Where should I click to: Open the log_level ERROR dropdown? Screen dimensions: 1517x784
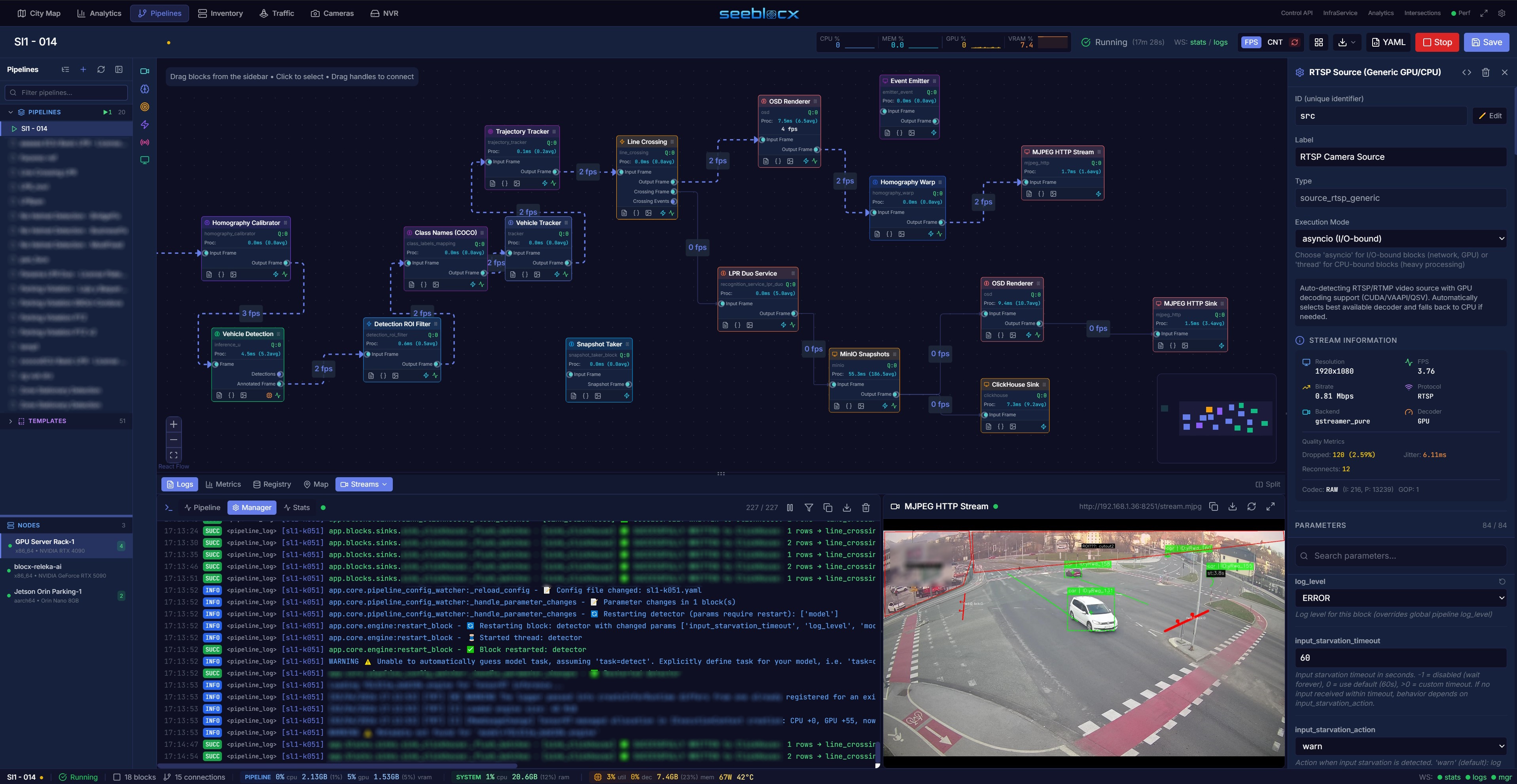coord(1400,598)
